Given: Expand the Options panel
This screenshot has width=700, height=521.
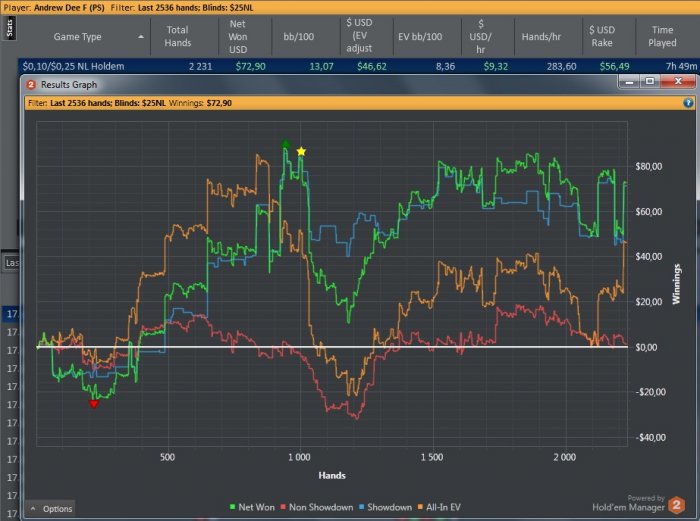Looking at the screenshot, I should click(50, 508).
